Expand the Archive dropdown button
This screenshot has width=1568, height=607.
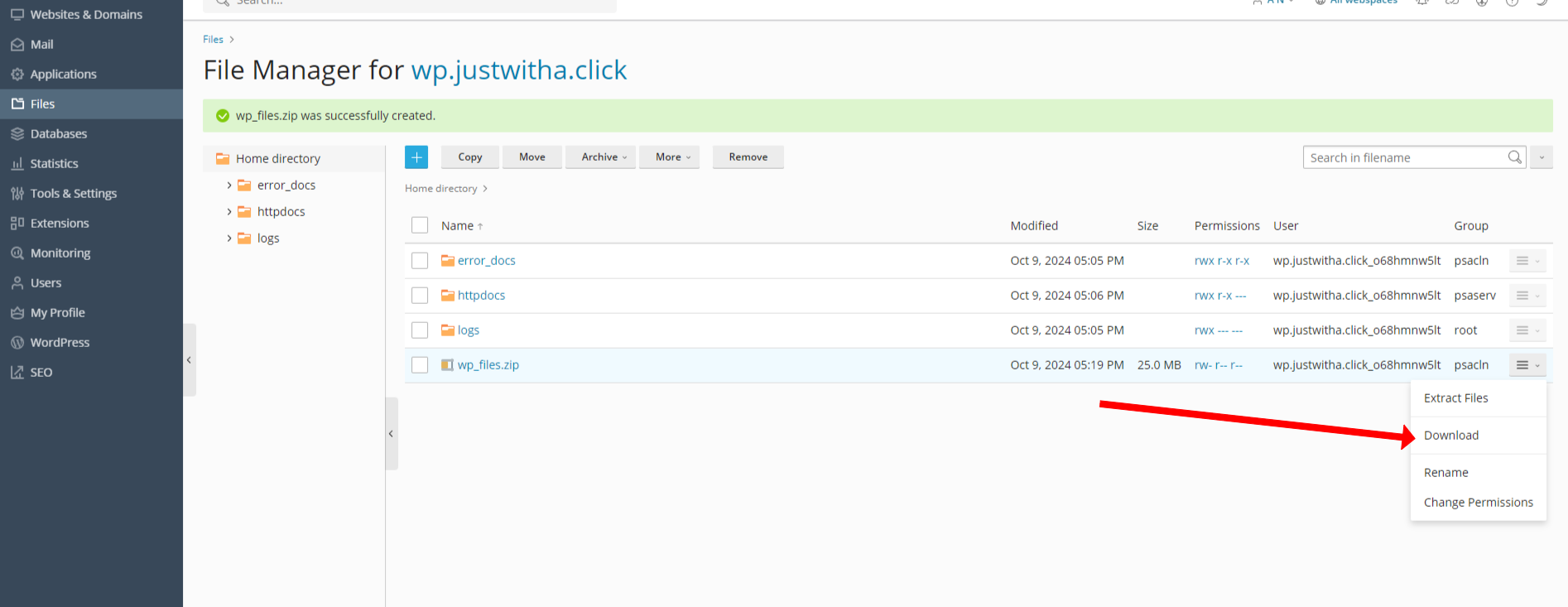tap(604, 157)
